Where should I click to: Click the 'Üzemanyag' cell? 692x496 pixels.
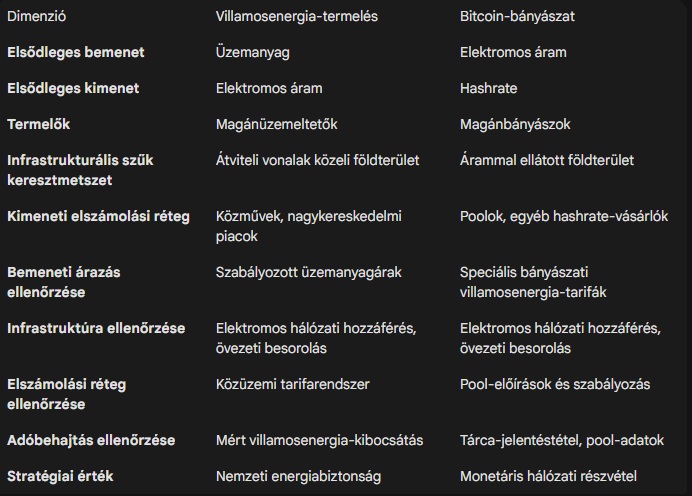click(254, 52)
